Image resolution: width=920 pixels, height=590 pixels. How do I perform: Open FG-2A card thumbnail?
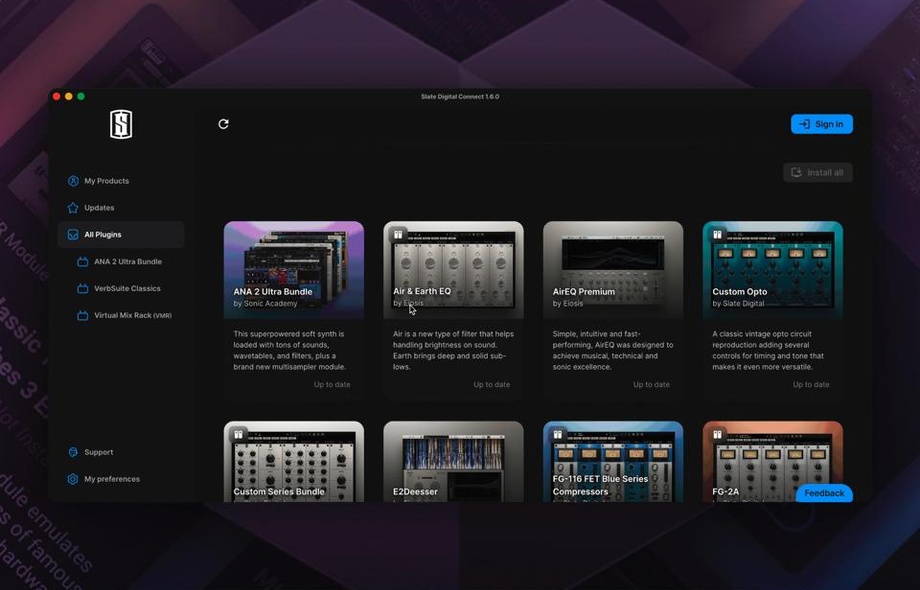pos(772,462)
